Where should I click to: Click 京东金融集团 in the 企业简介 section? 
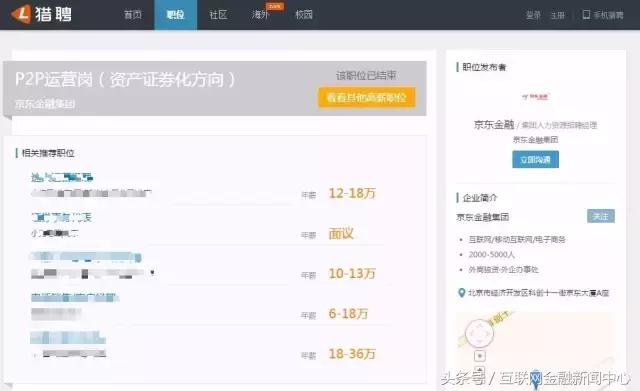482,217
